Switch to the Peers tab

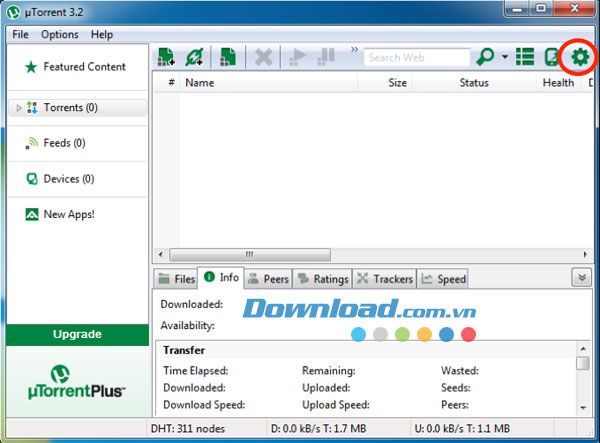tap(268, 279)
